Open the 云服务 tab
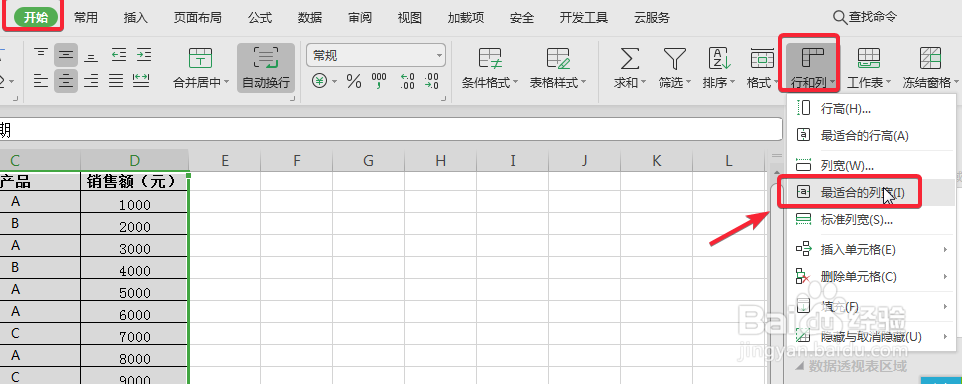Screen dimensions: 962x384 [x=652, y=18]
